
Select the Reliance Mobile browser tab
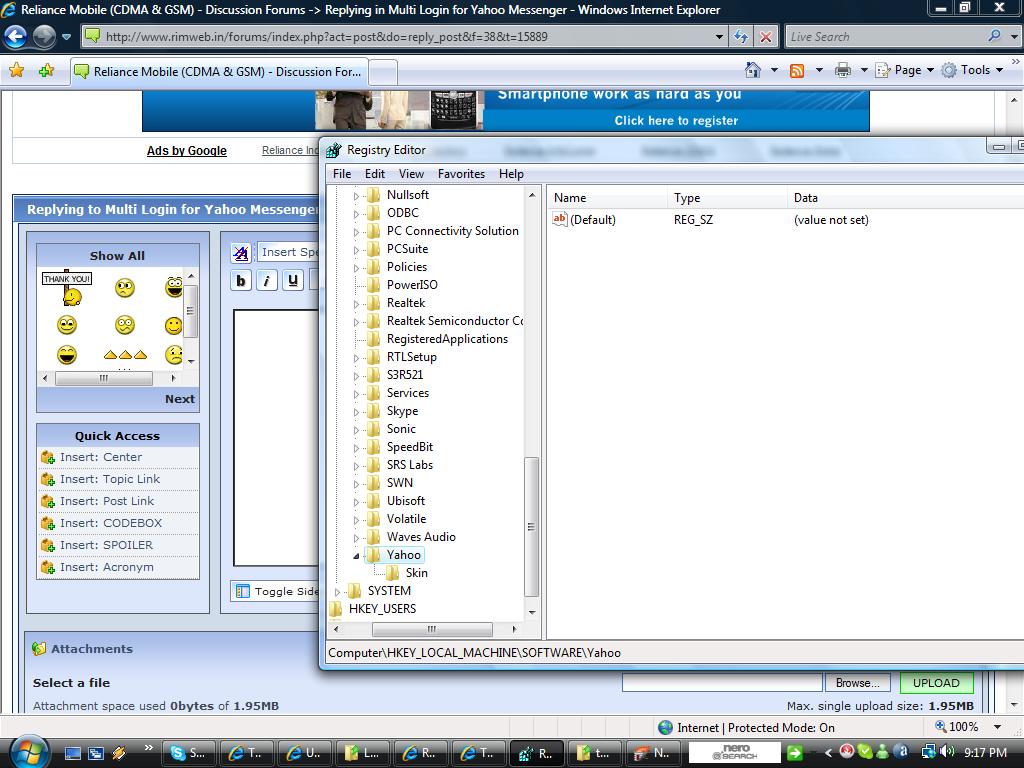tap(219, 72)
